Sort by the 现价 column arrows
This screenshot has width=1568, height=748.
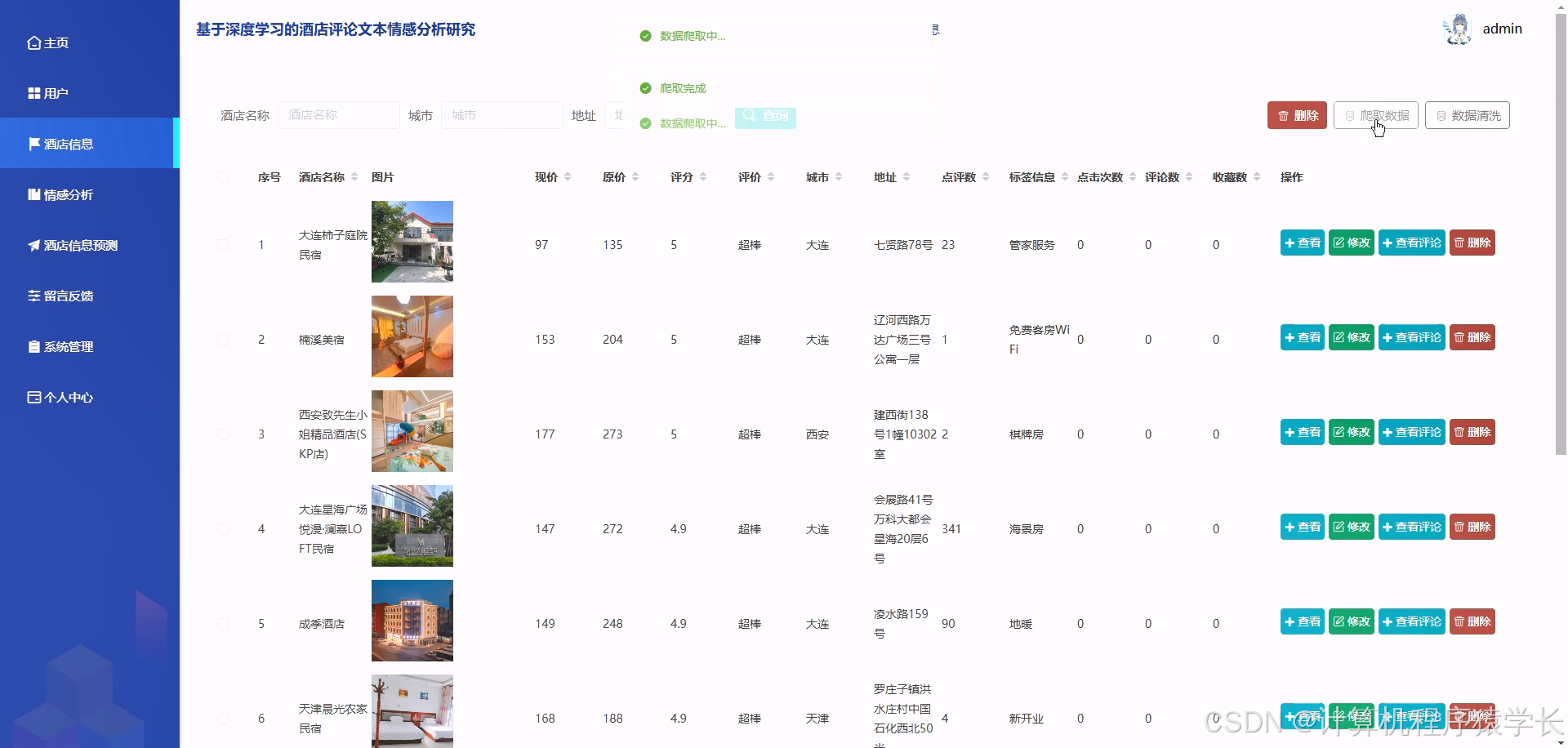pyautogui.click(x=568, y=177)
